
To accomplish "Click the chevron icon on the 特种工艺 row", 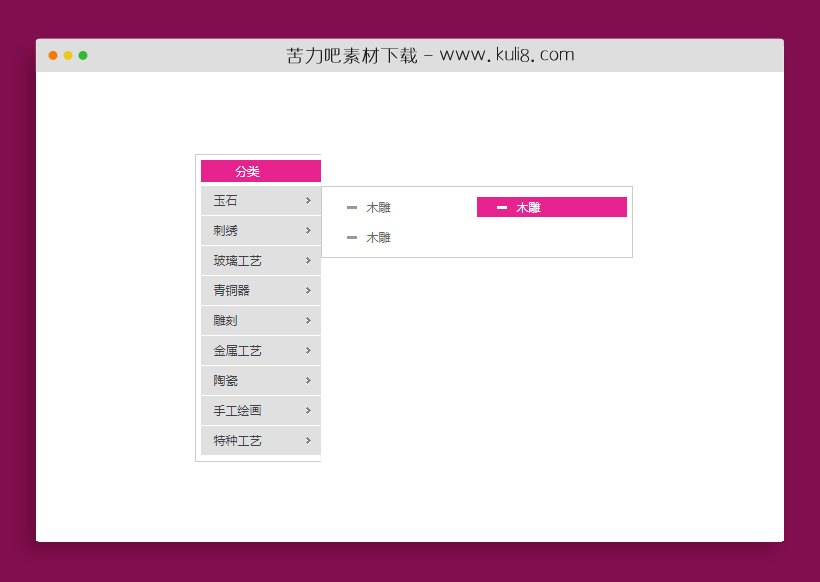I will pos(308,441).
